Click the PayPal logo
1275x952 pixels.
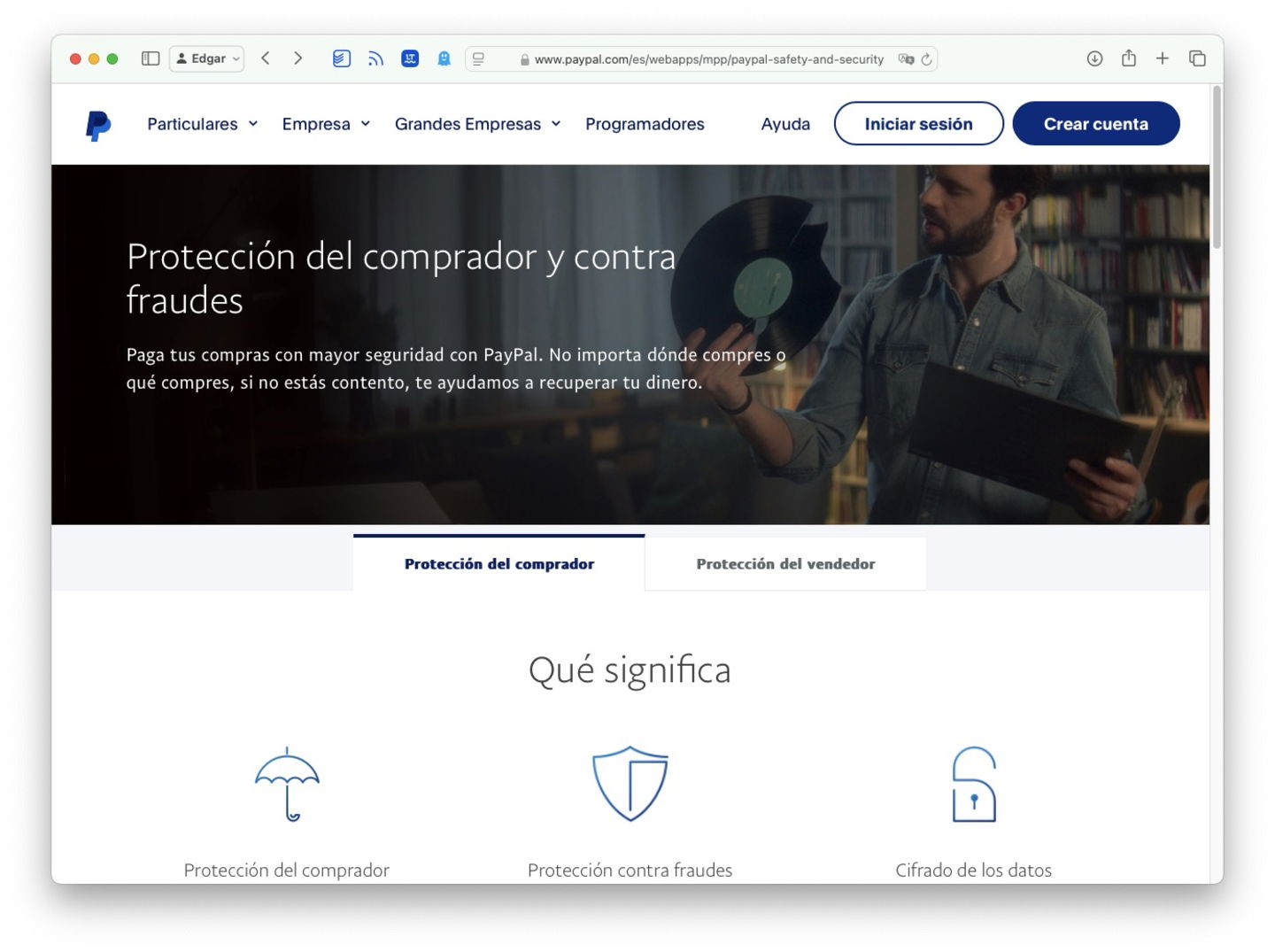pos(98,125)
